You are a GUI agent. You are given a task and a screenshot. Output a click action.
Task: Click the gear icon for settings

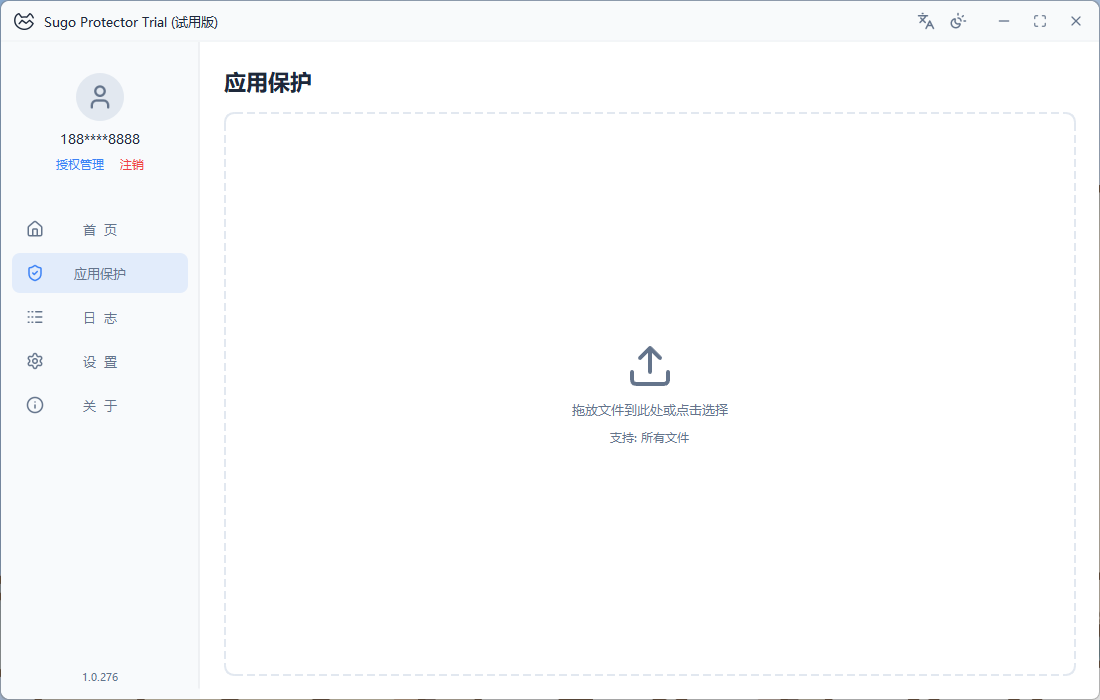(x=35, y=361)
